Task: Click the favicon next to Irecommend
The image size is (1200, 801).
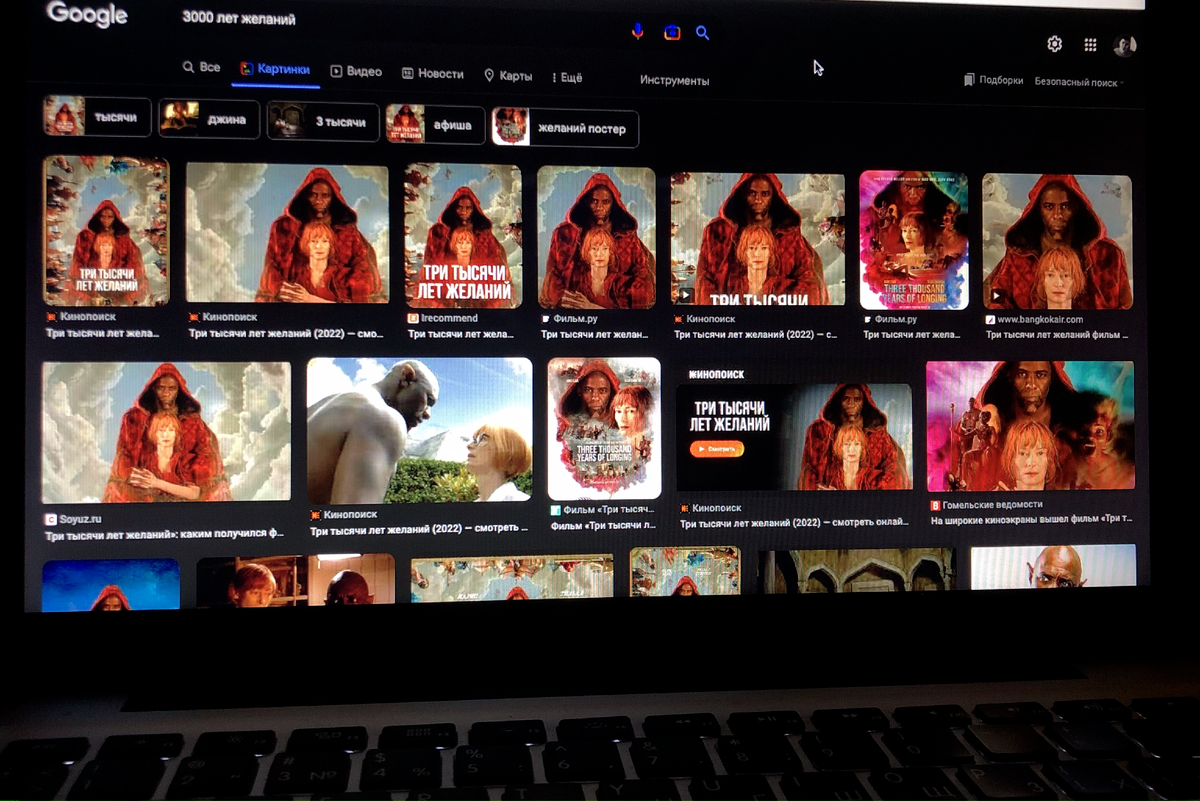Action: 413,318
